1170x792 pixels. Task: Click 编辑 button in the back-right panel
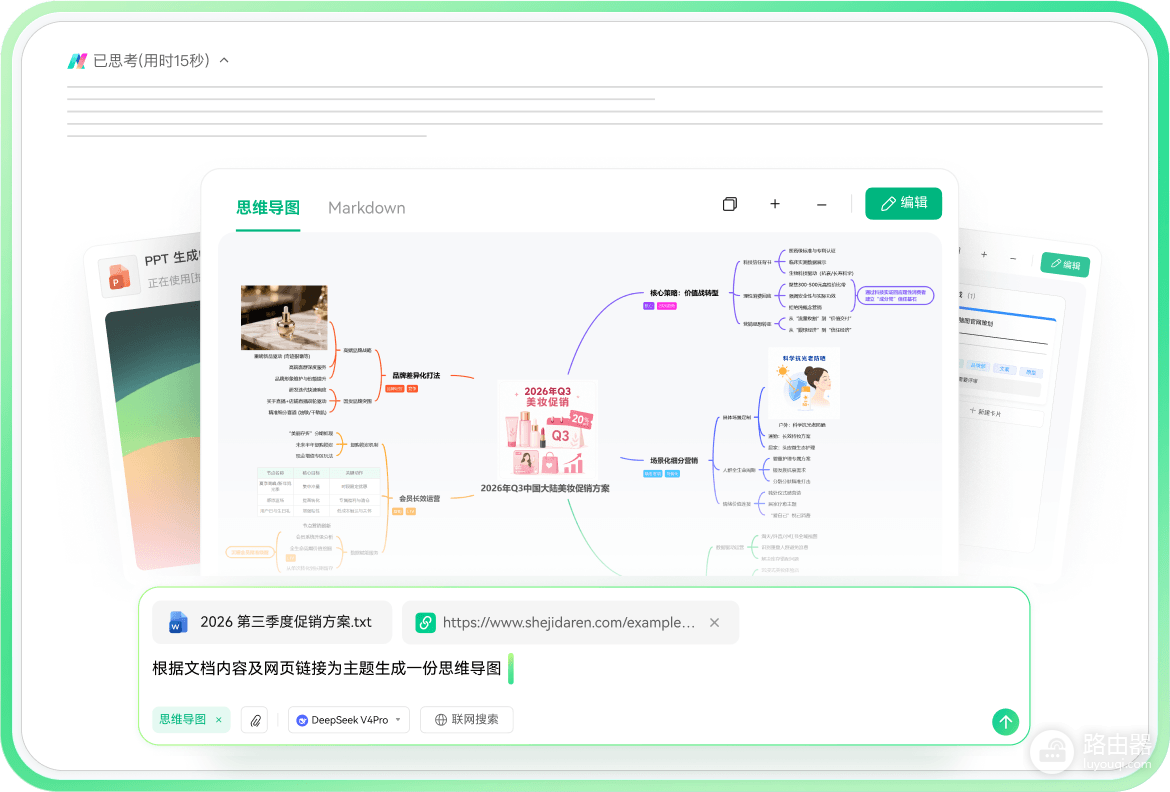[1066, 264]
